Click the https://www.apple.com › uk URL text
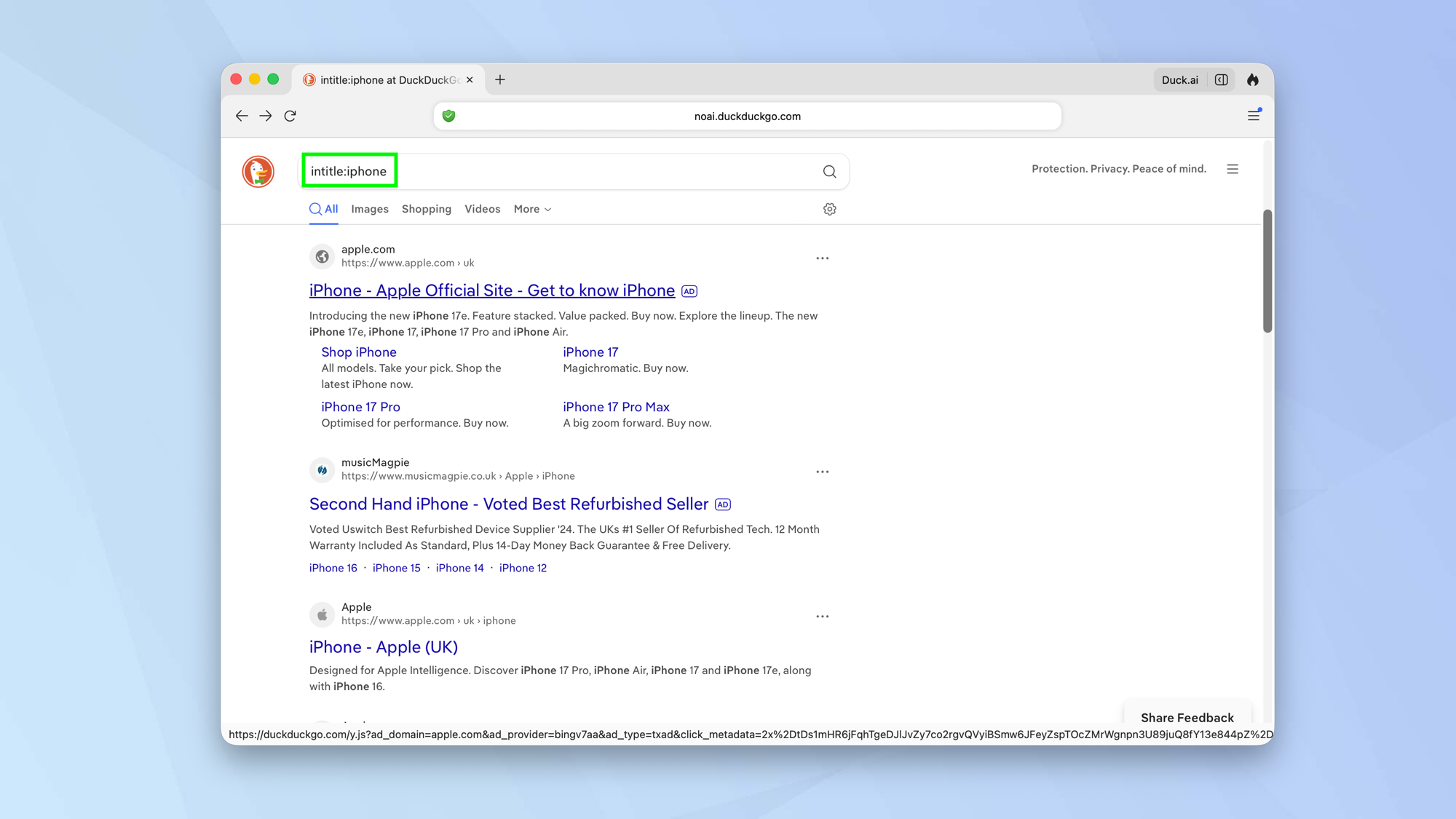 (408, 263)
